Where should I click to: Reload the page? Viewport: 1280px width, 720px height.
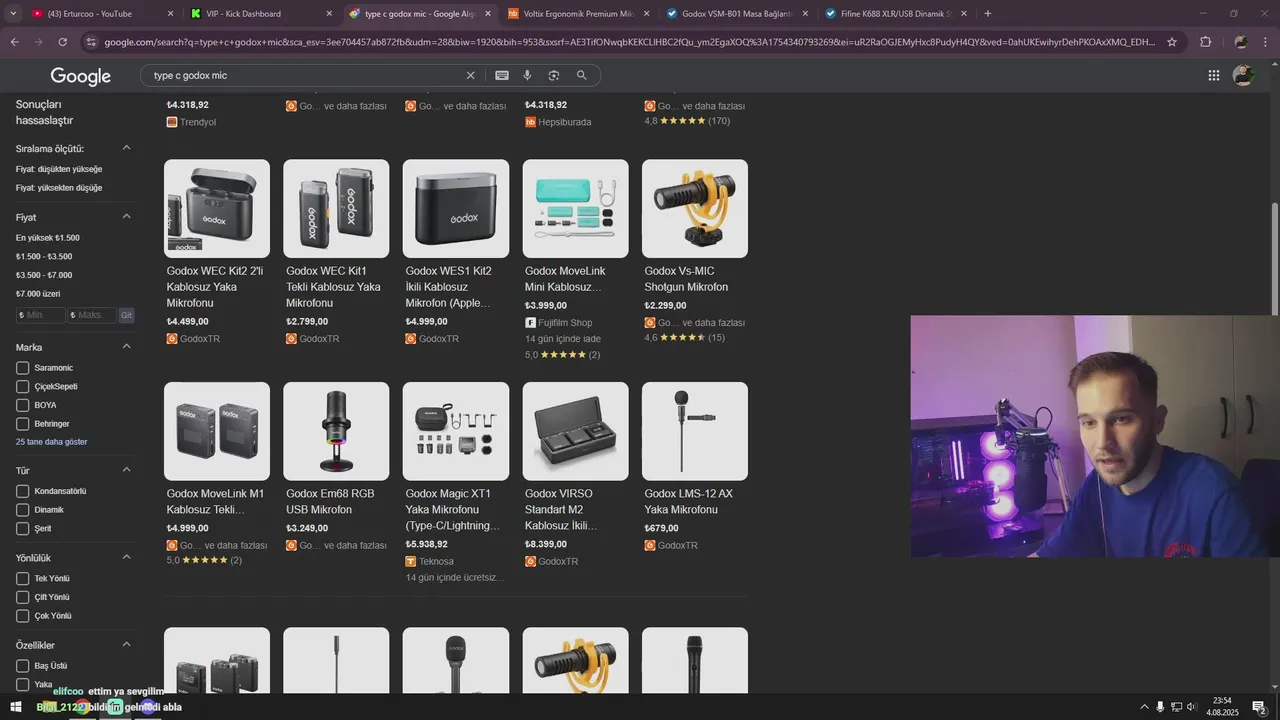coord(62,42)
